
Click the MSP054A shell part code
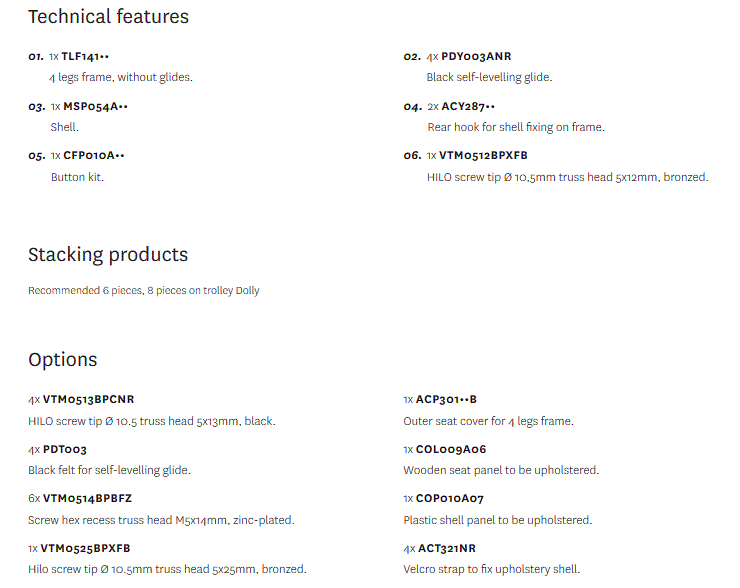click(95, 106)
